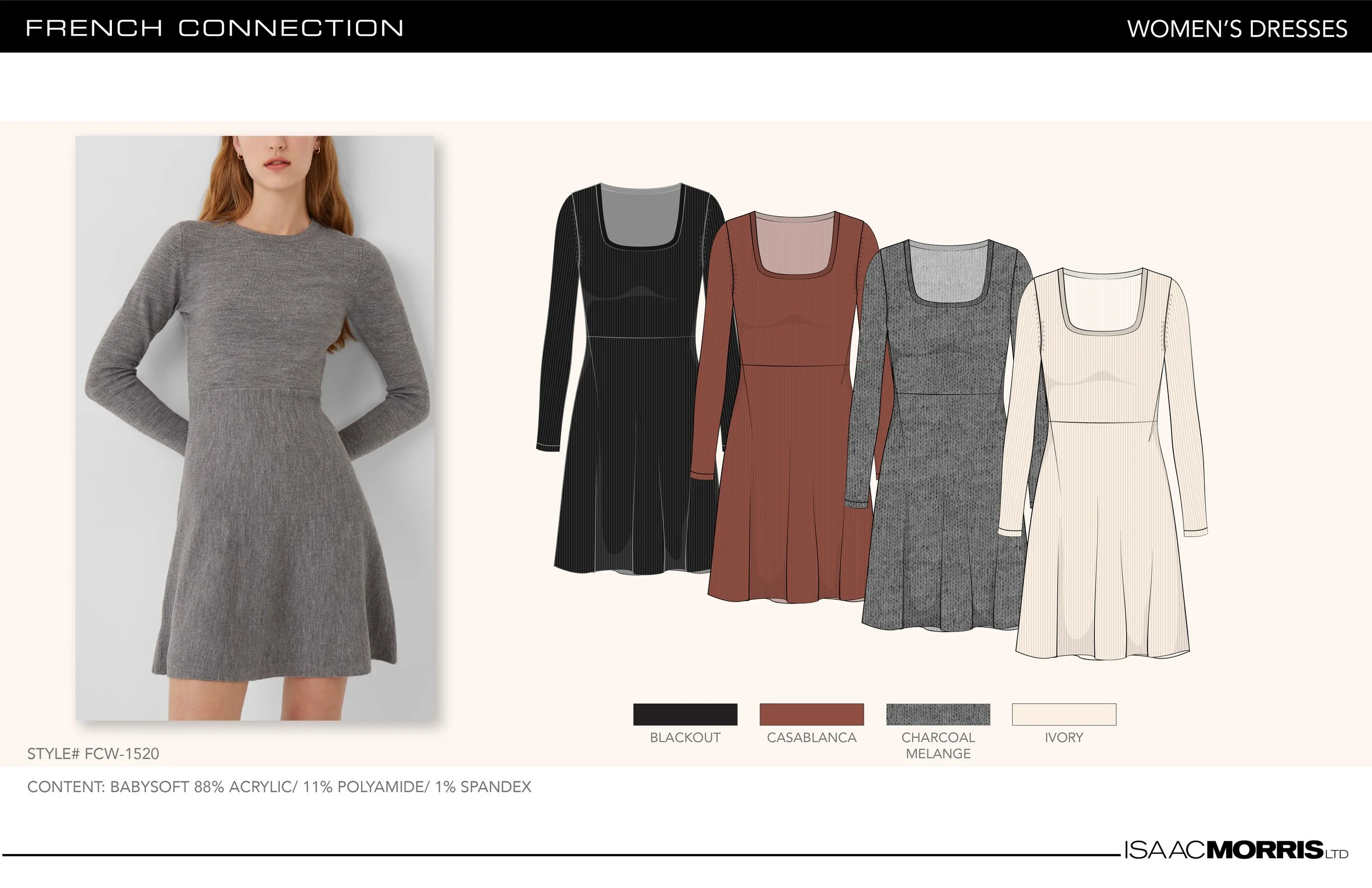Image resolution: width=1372 pixels, height=888 pixels.
Task: Select the ivory dress sketch
Action: pyautogui.click(x=1102, y=463)
